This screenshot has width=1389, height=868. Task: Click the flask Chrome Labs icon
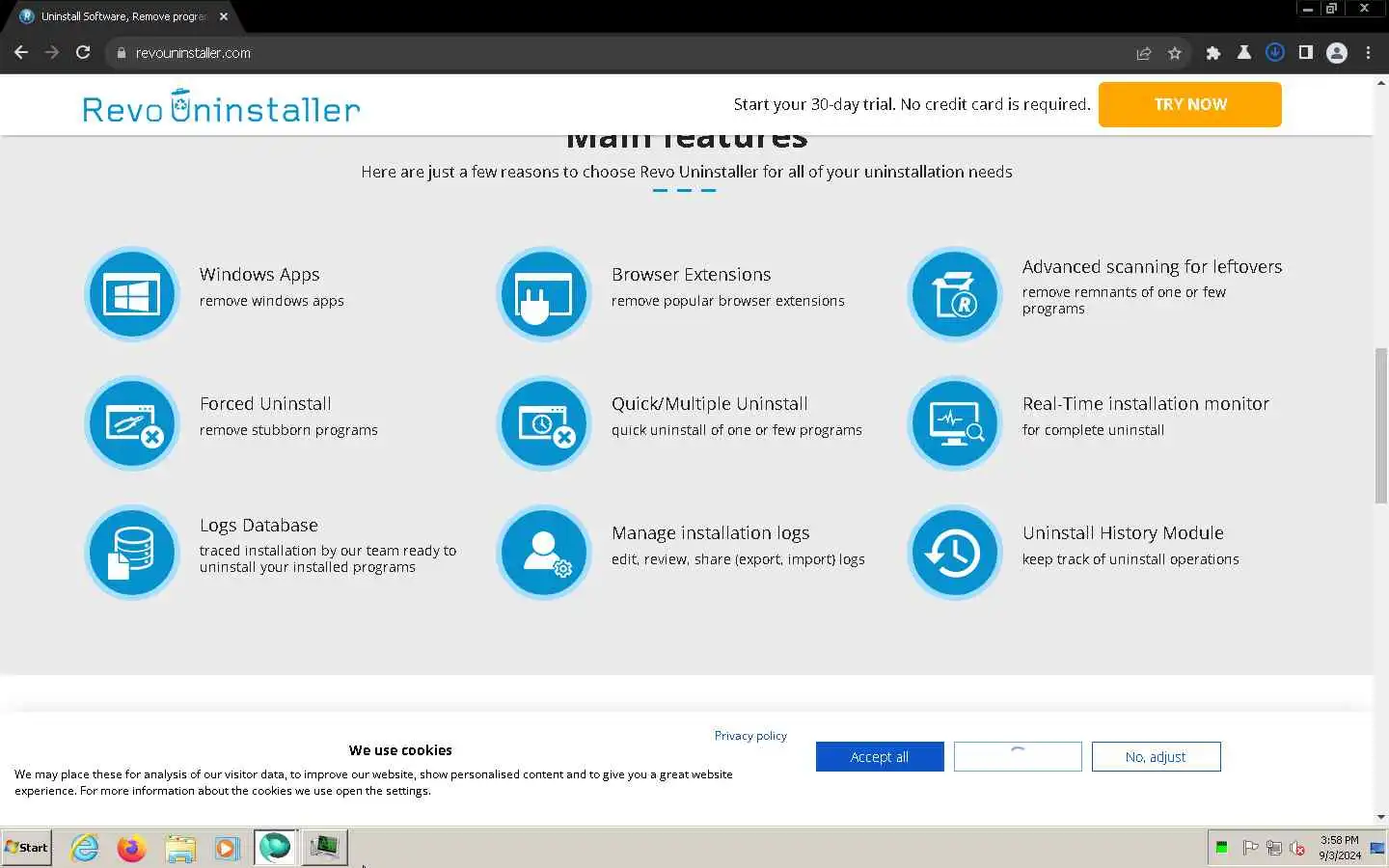click(x=1244, y=53)
